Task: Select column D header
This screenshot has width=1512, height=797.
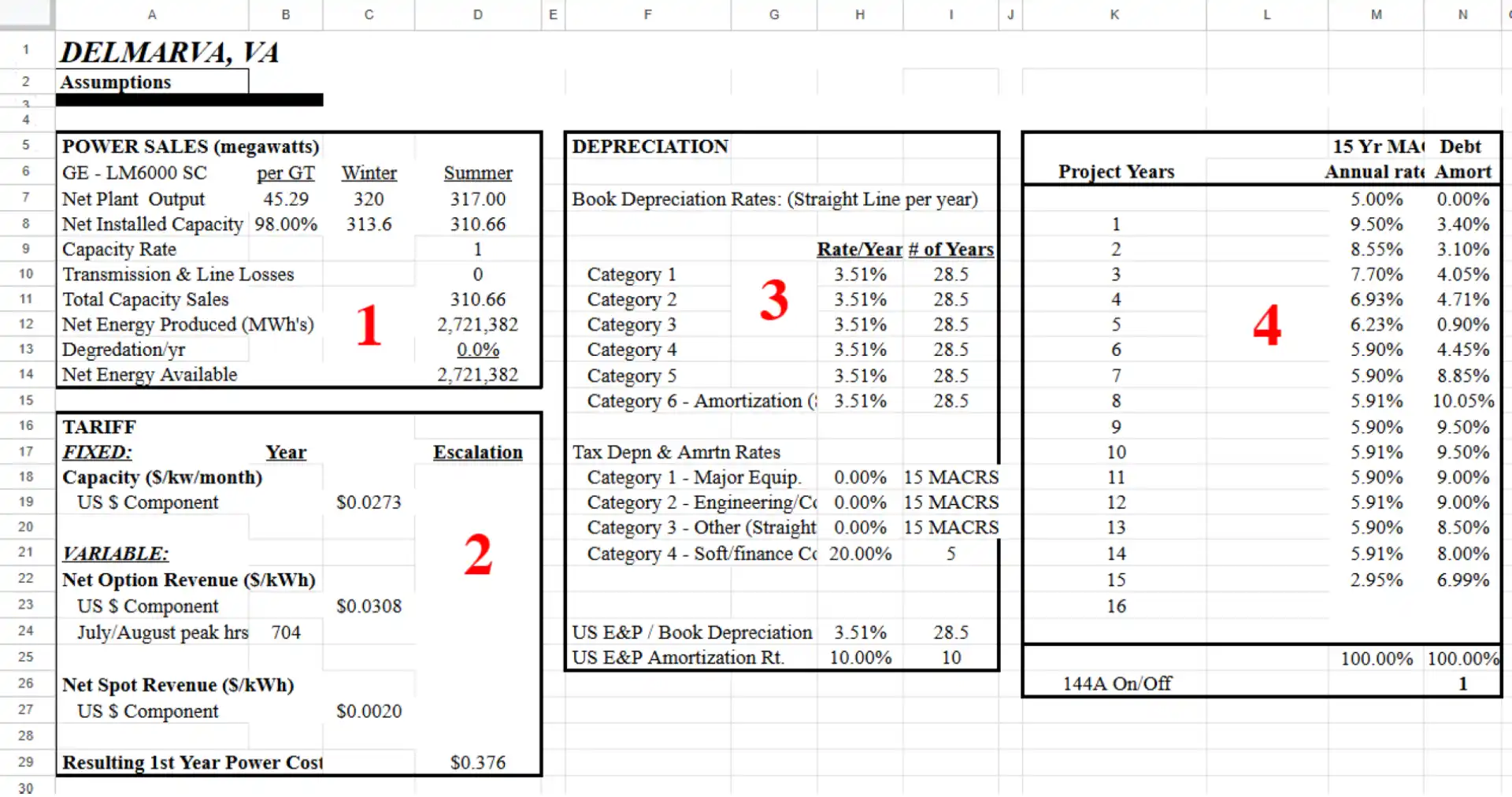Action: (477, 14)
